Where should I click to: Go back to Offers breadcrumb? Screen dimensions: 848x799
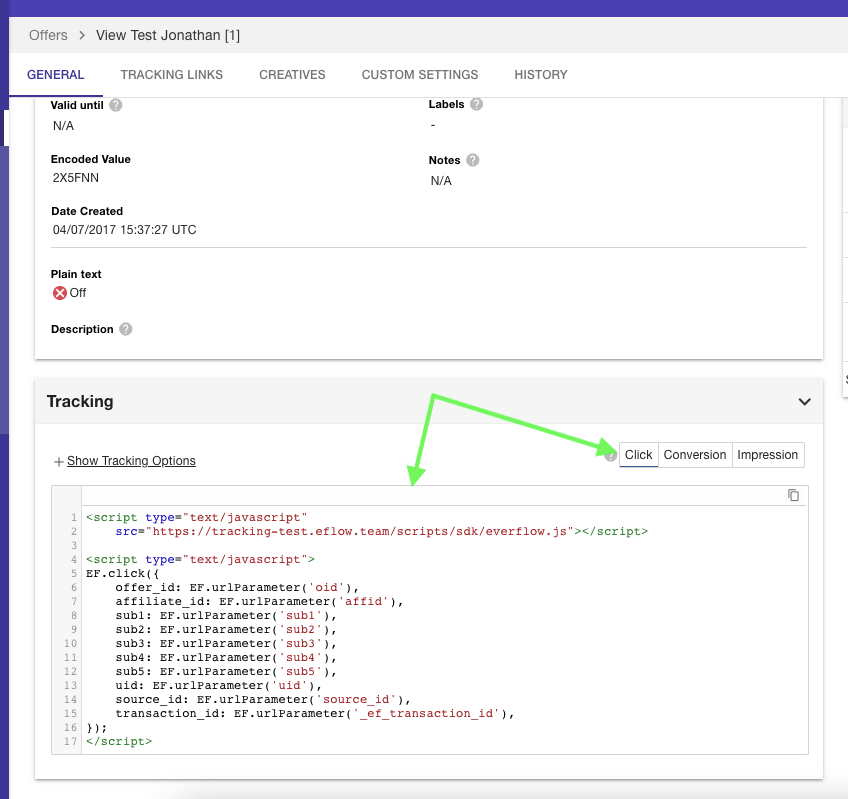click(x=48, y=35)
